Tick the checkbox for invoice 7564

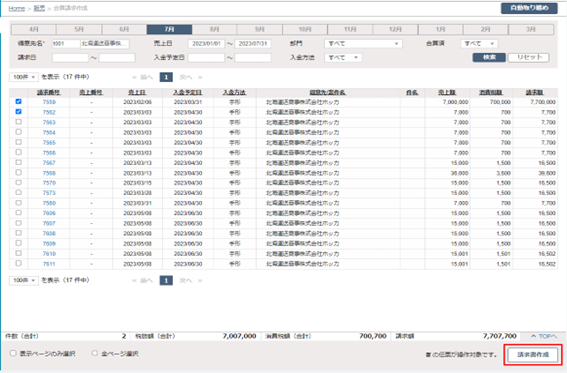[18, 132]
